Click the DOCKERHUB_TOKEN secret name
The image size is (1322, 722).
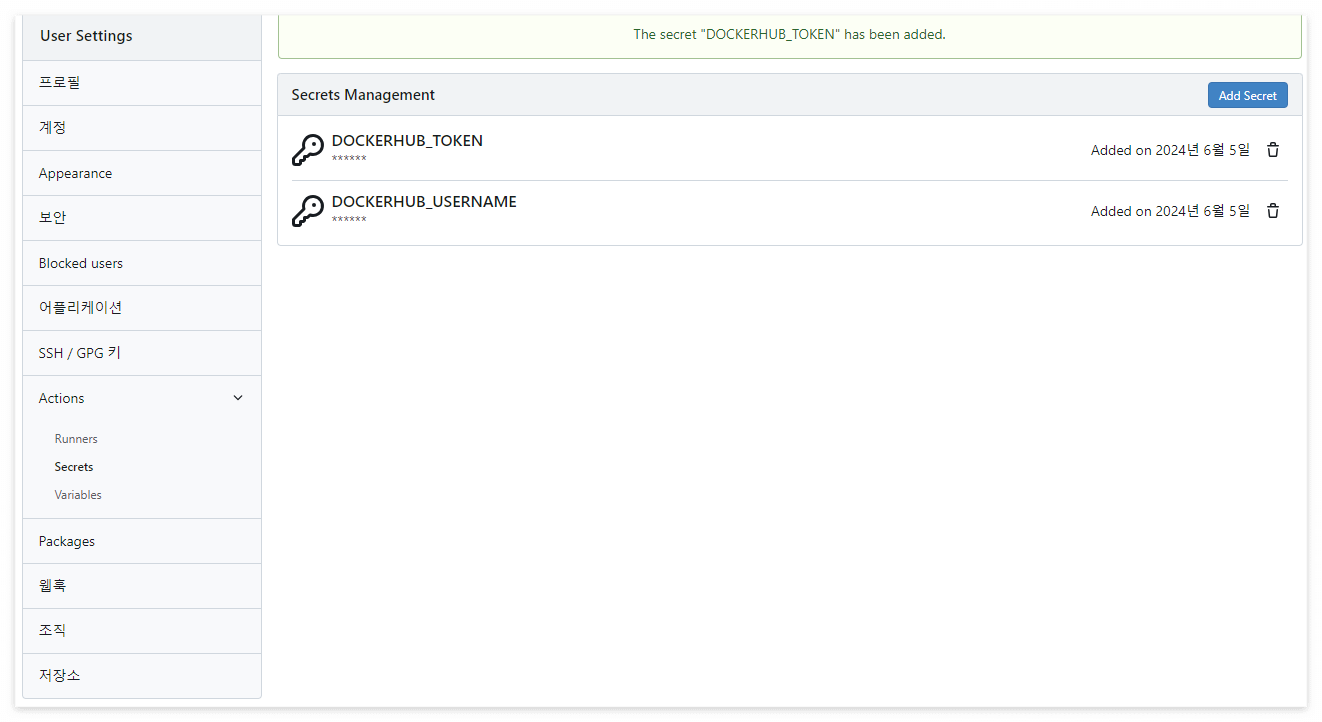coord(407,141)
